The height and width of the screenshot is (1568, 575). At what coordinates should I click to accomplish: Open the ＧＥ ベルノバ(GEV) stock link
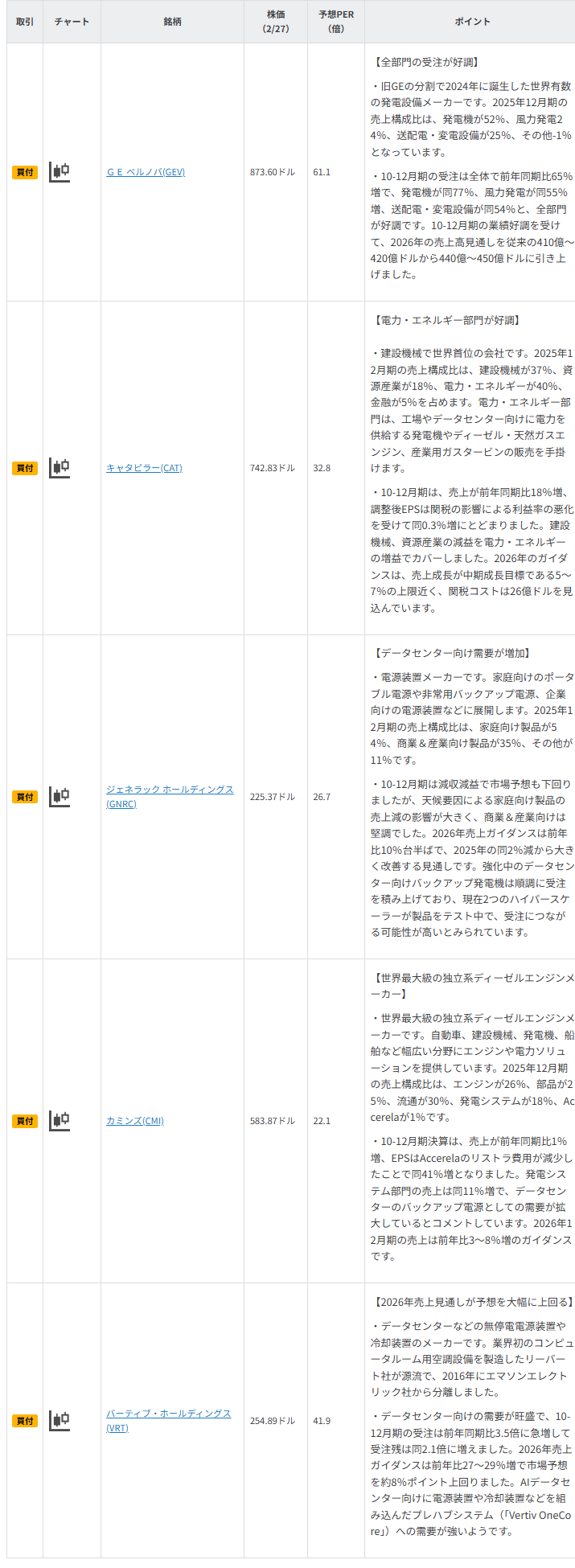point(146,172)
